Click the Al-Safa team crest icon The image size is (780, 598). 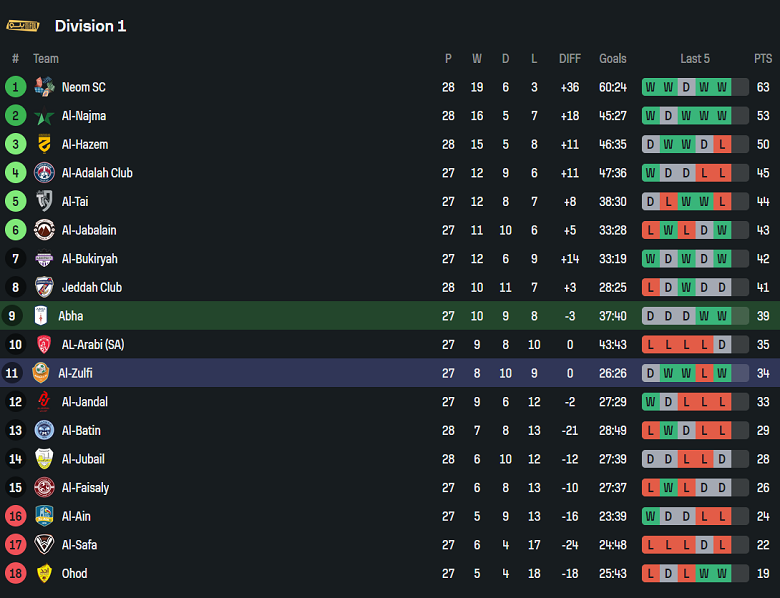coord(44,545)
